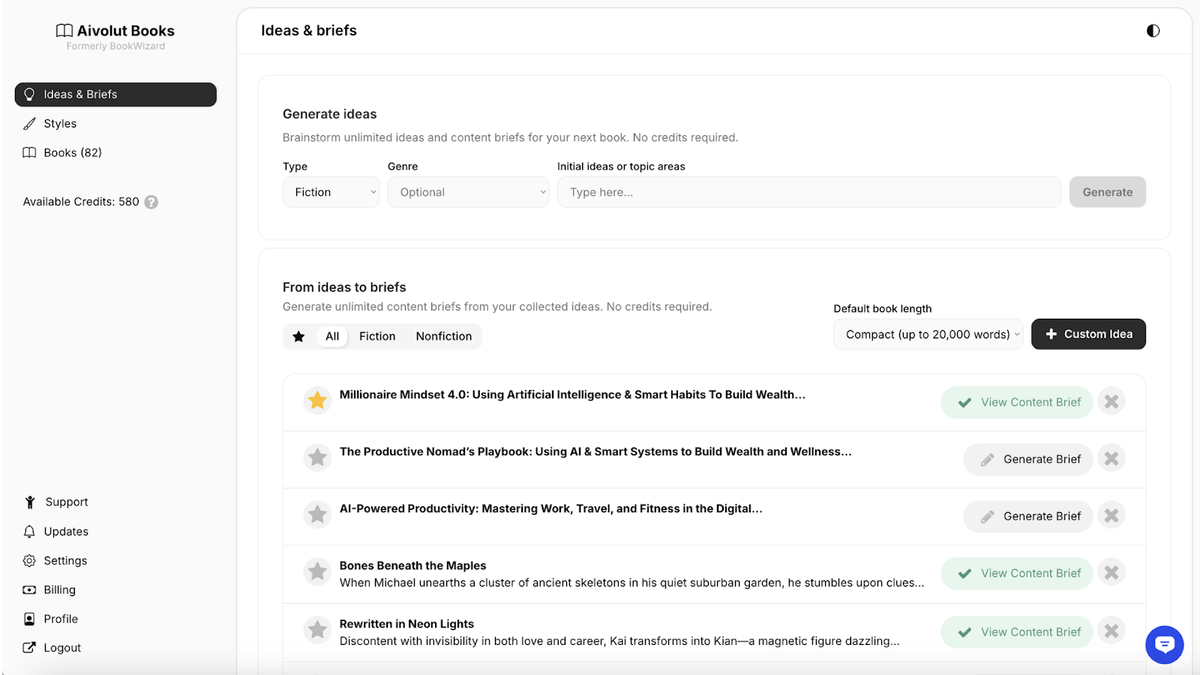1200x675 pixels.
Task: Click the Available Credits help question mark
Action: (x=151, y=202)
